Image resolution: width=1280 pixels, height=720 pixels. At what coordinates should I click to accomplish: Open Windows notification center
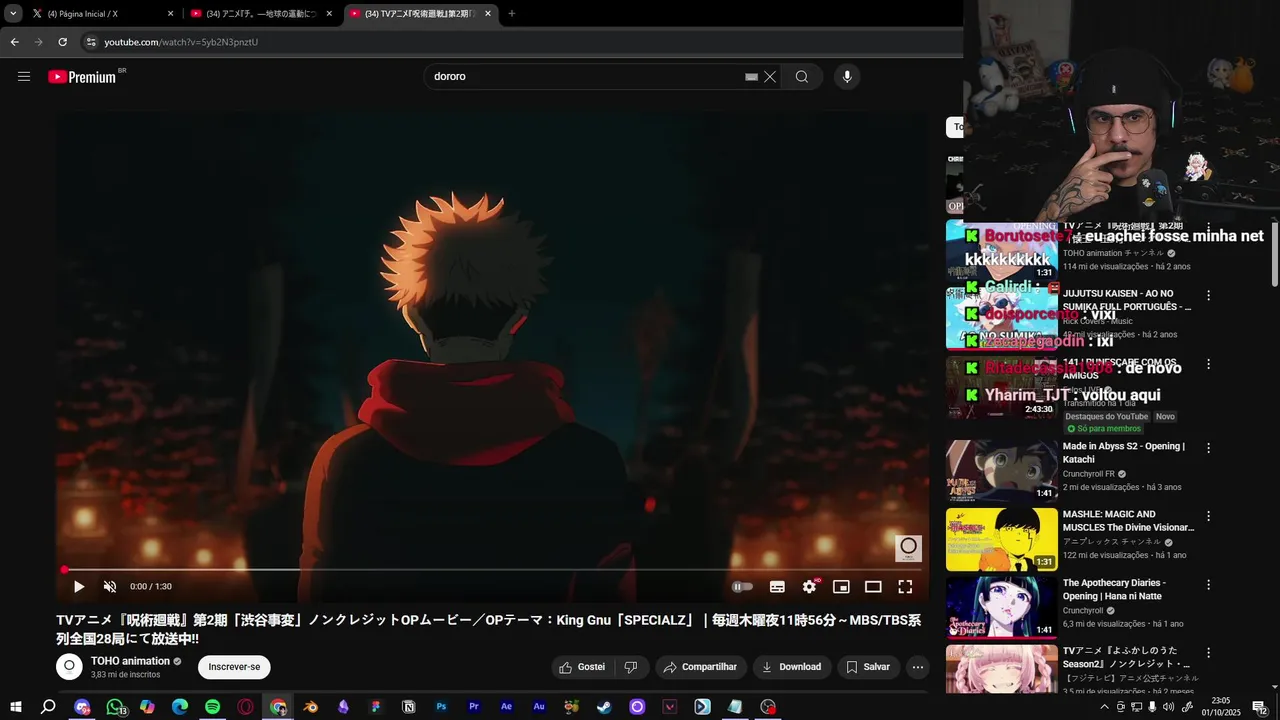[x=1260, y=707]
